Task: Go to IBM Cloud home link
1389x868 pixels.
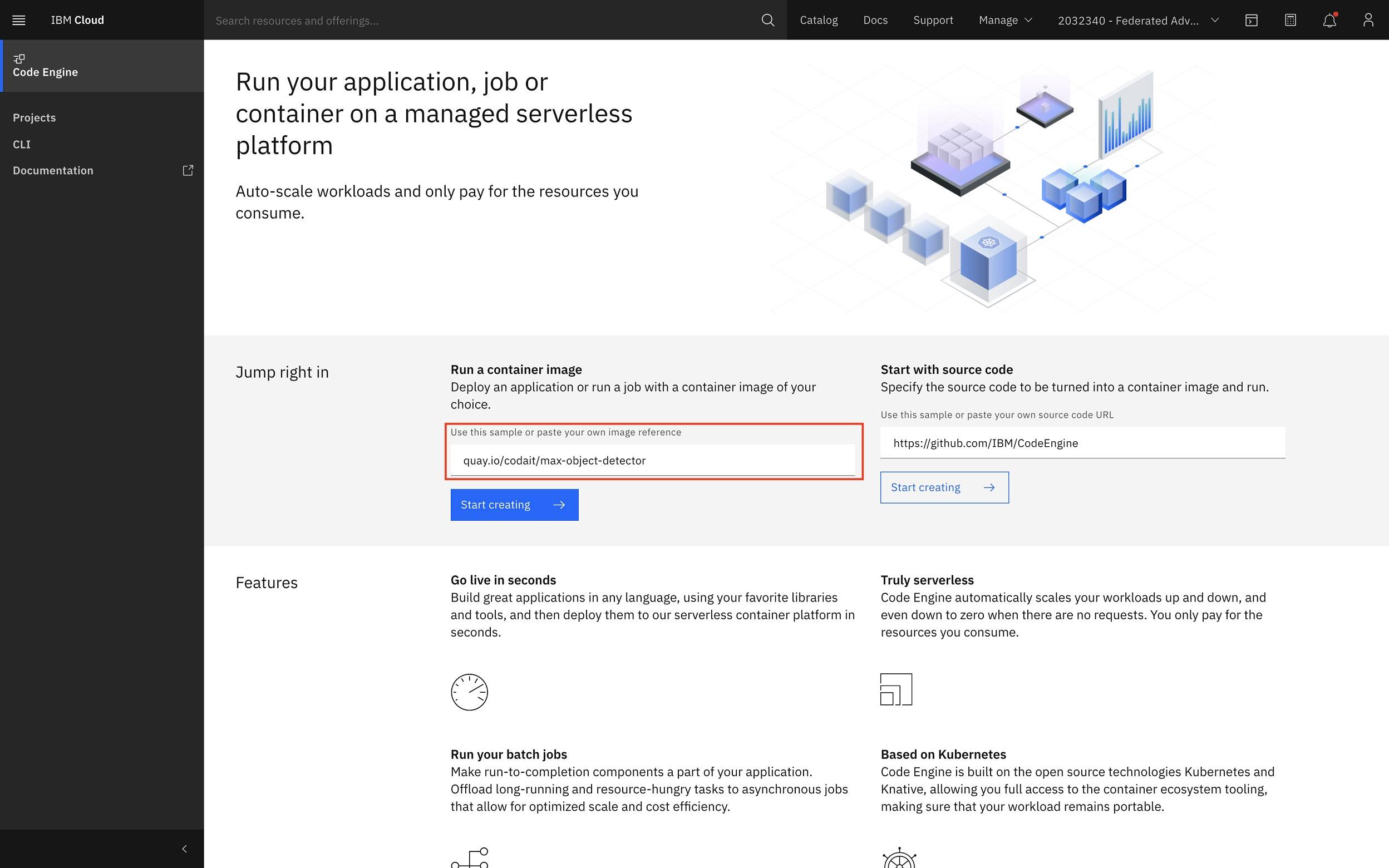Action: tap(77, 20)
